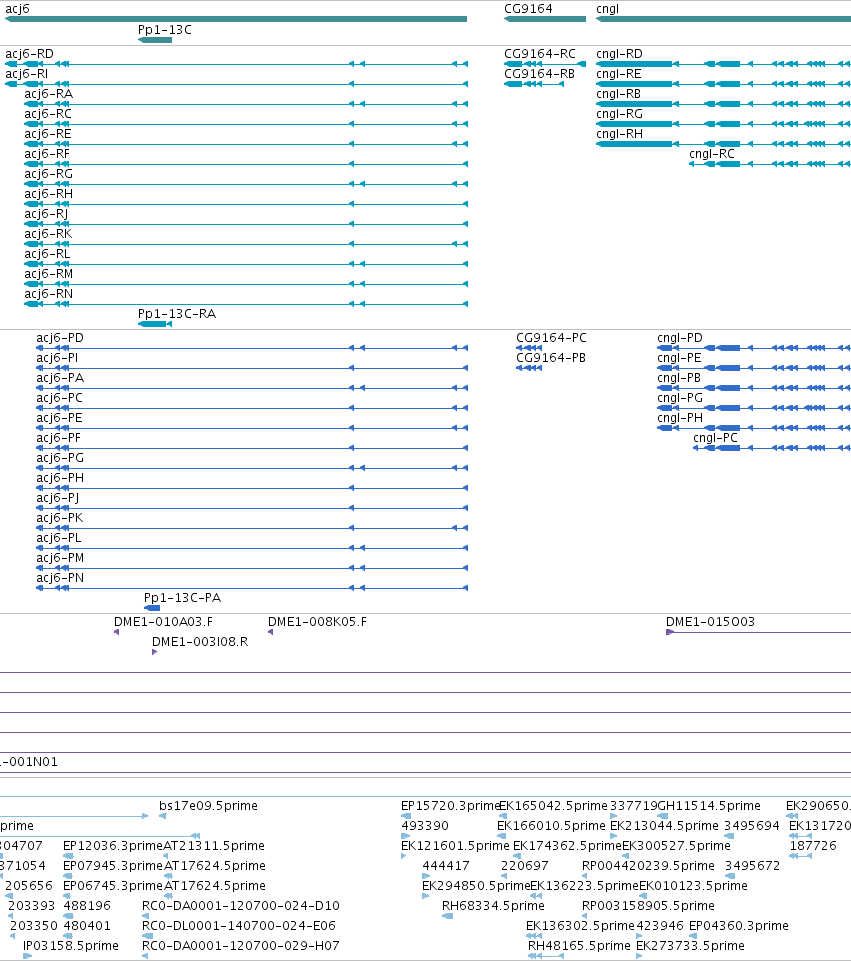Select transcript acj6-RK
The height and width of the screenshot is (961, 851).
click(48, 234)
